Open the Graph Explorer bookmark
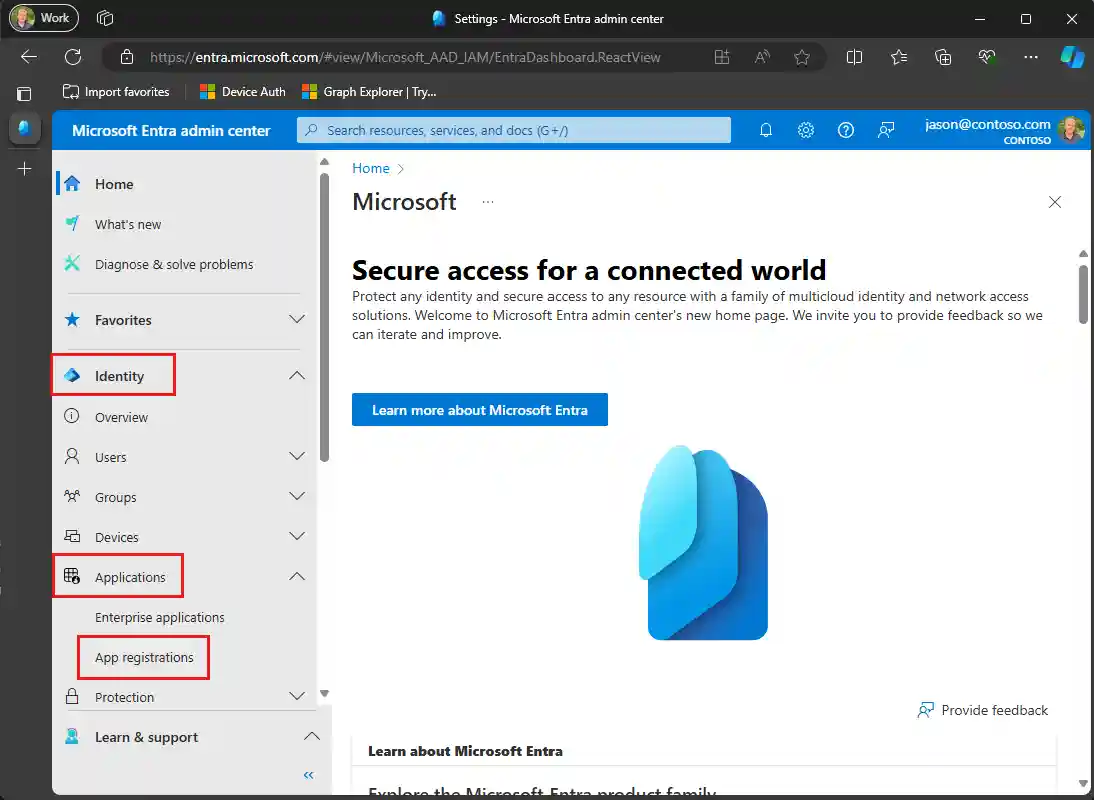 [369, 92]
